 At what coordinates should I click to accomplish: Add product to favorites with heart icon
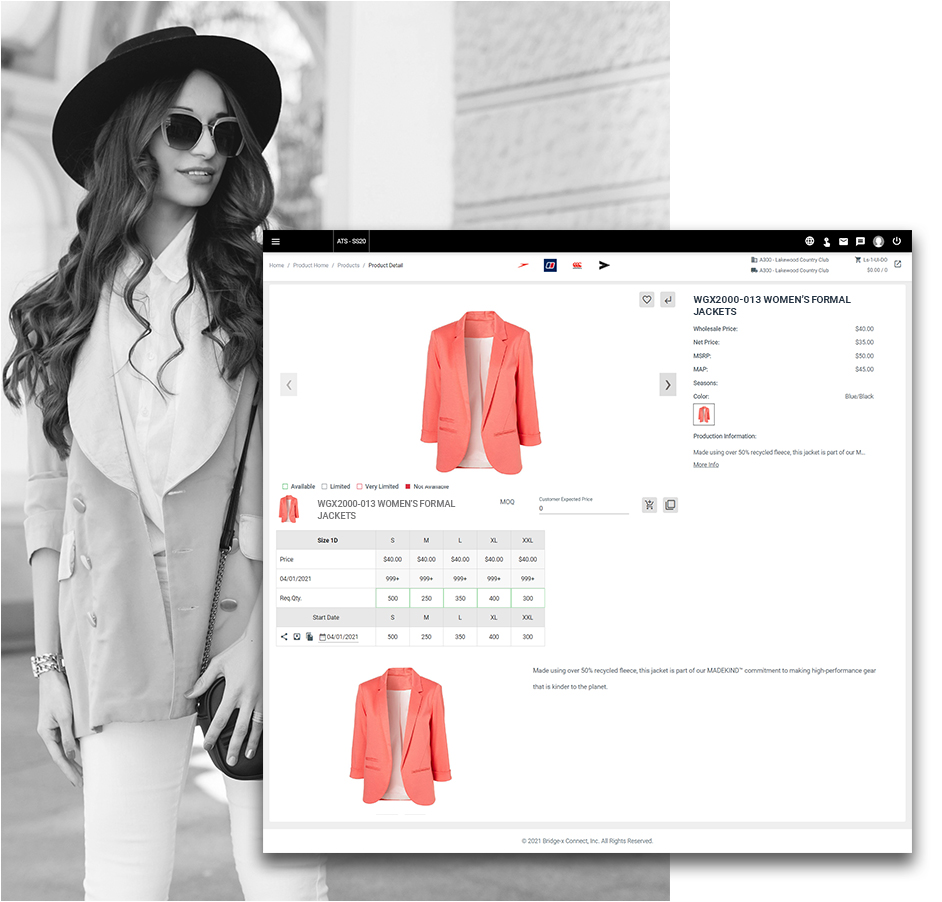647,299
